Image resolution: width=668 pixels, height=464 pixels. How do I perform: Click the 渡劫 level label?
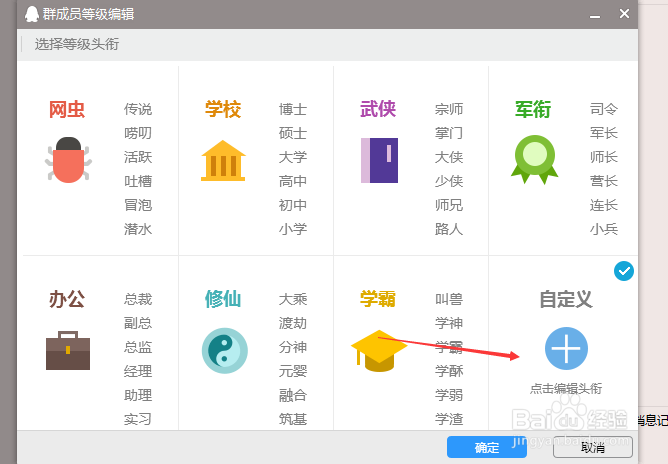(x=293, y=323)
